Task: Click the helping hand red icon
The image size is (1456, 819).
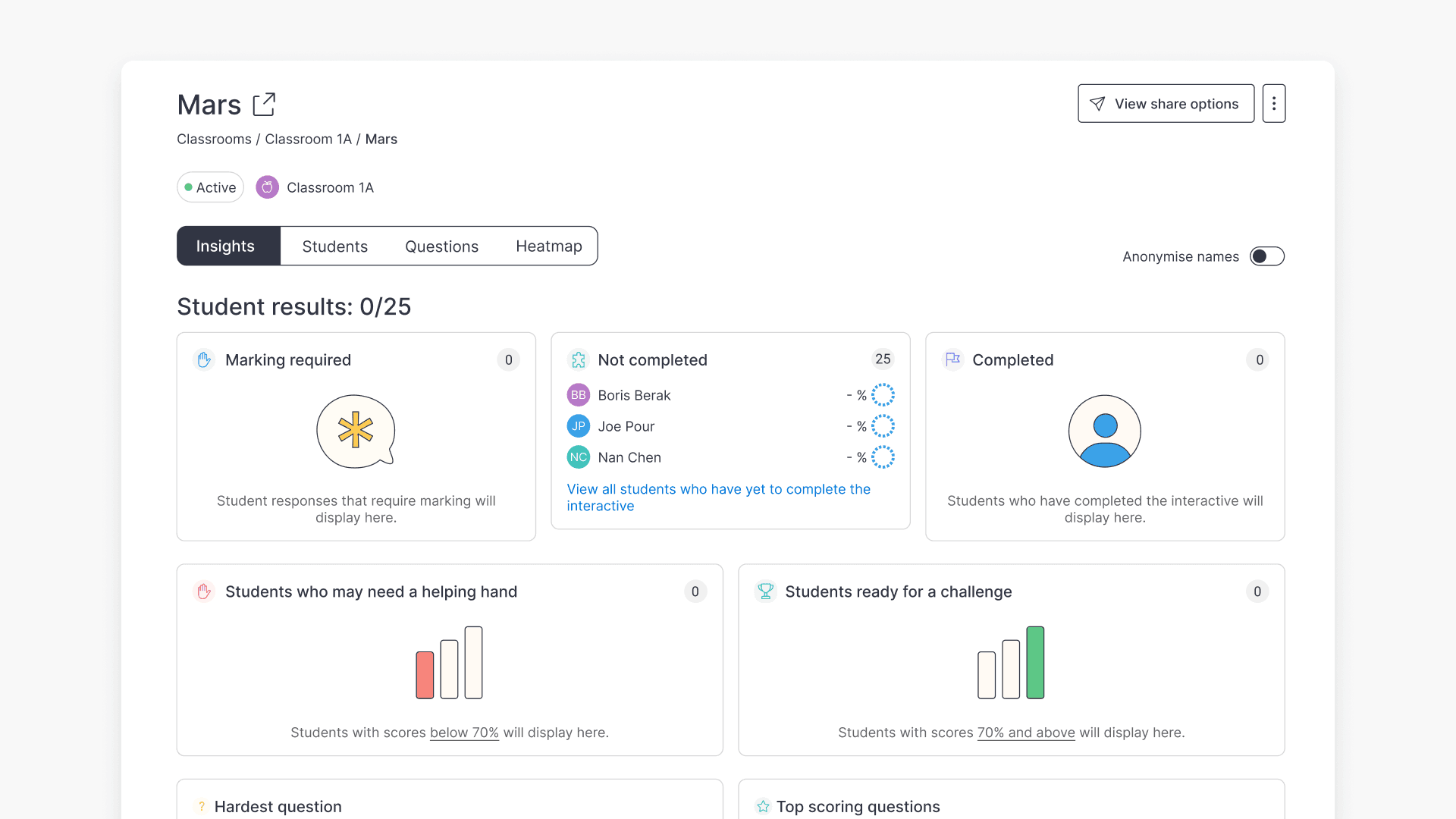Action: 204,591
